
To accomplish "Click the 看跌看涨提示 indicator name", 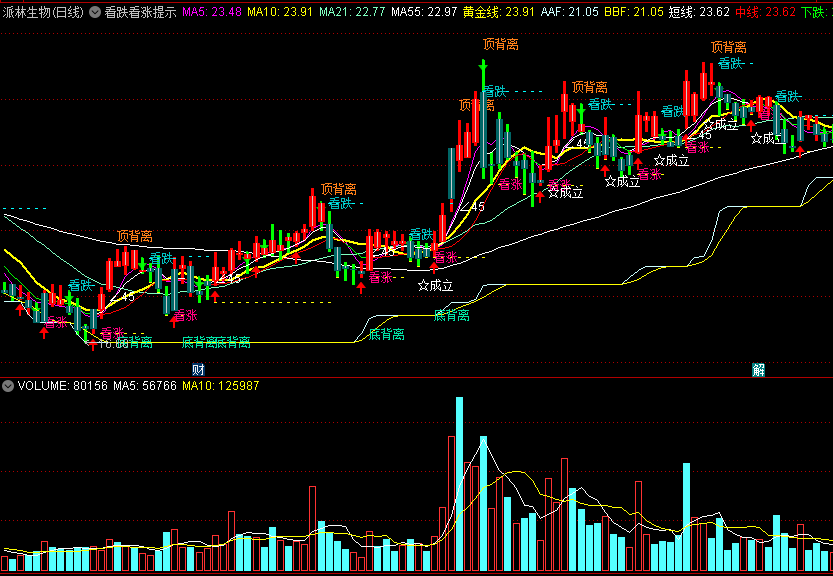I will point(140,12).
